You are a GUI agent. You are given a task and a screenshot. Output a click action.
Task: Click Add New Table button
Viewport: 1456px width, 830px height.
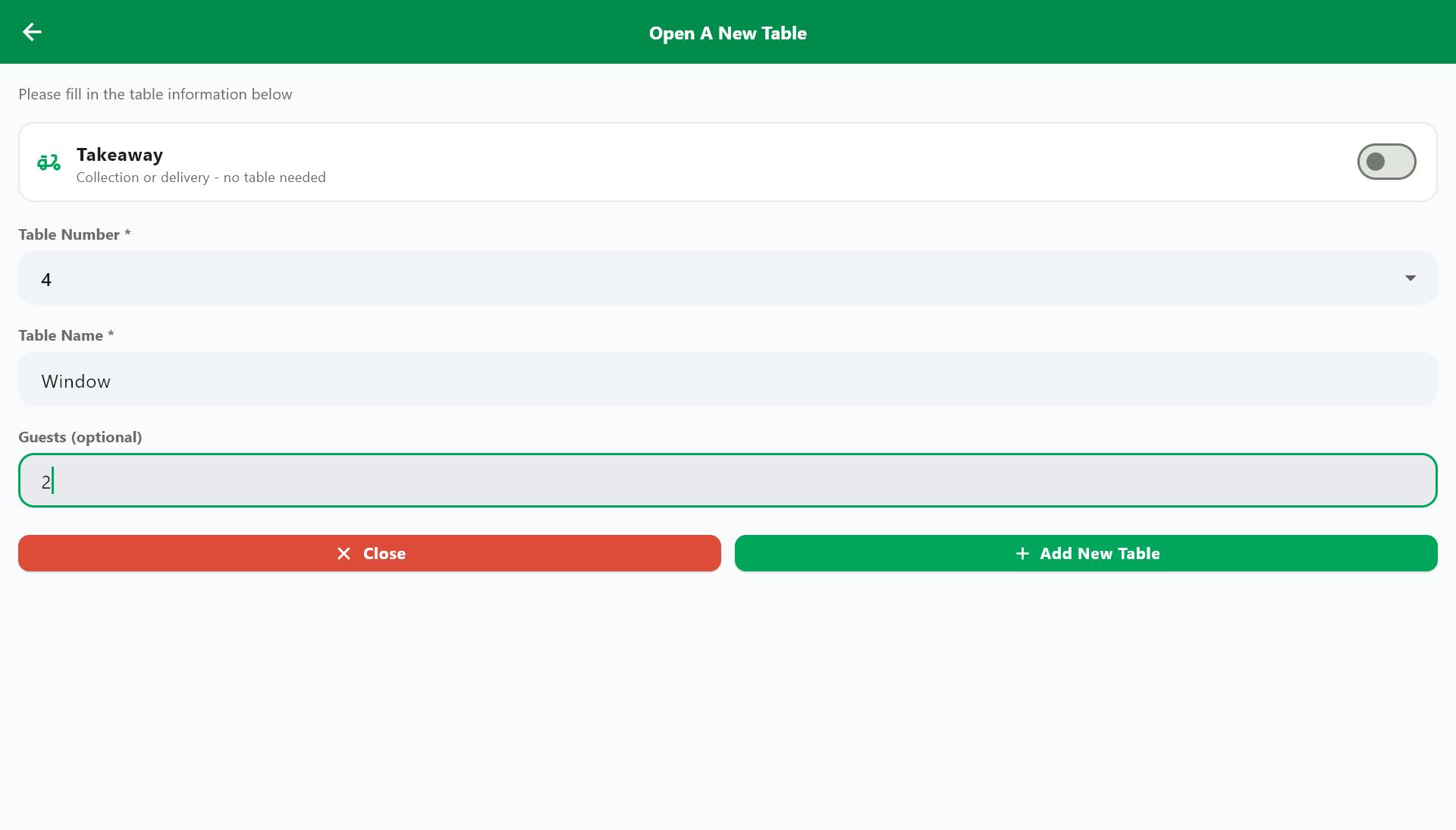tap(1086, 553)
